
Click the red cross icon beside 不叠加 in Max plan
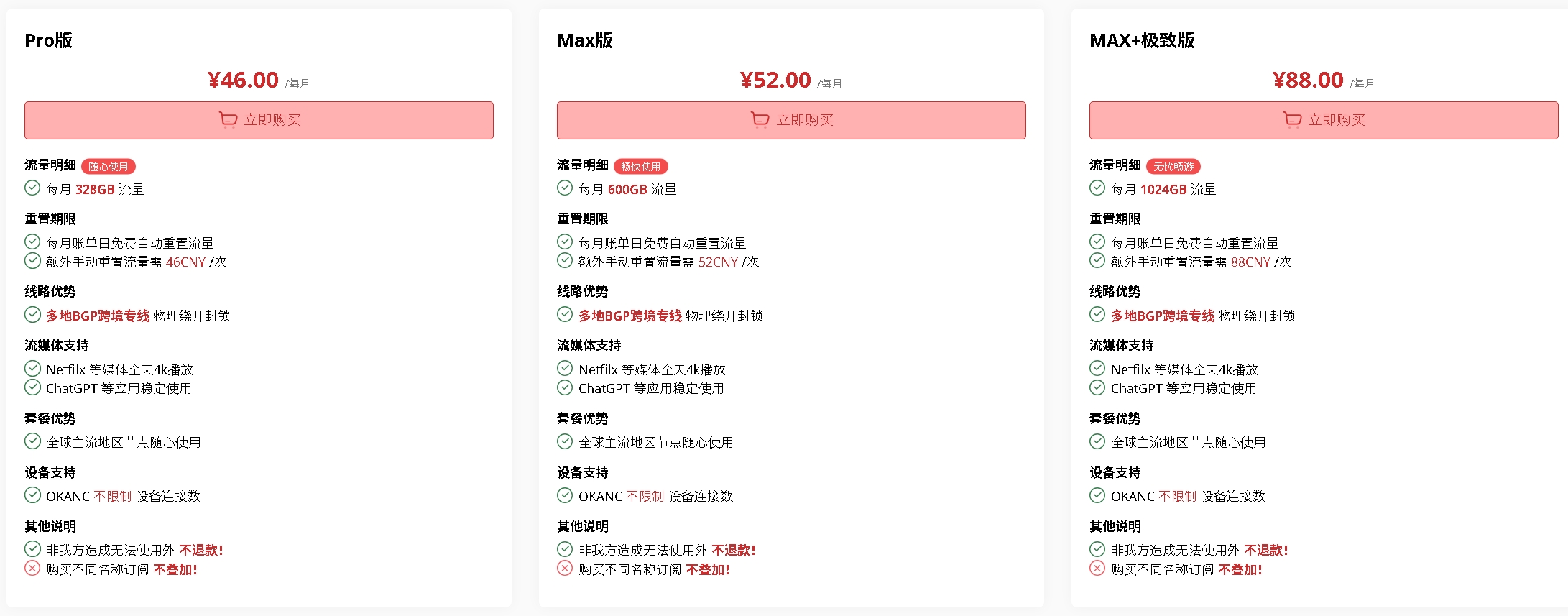[565, 569]
